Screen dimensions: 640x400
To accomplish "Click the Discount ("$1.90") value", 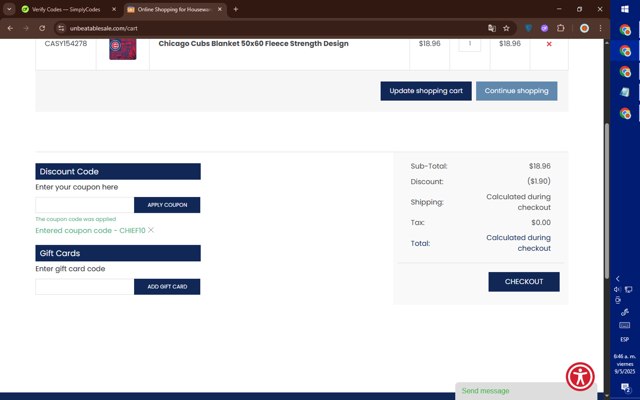I will 538,181.
